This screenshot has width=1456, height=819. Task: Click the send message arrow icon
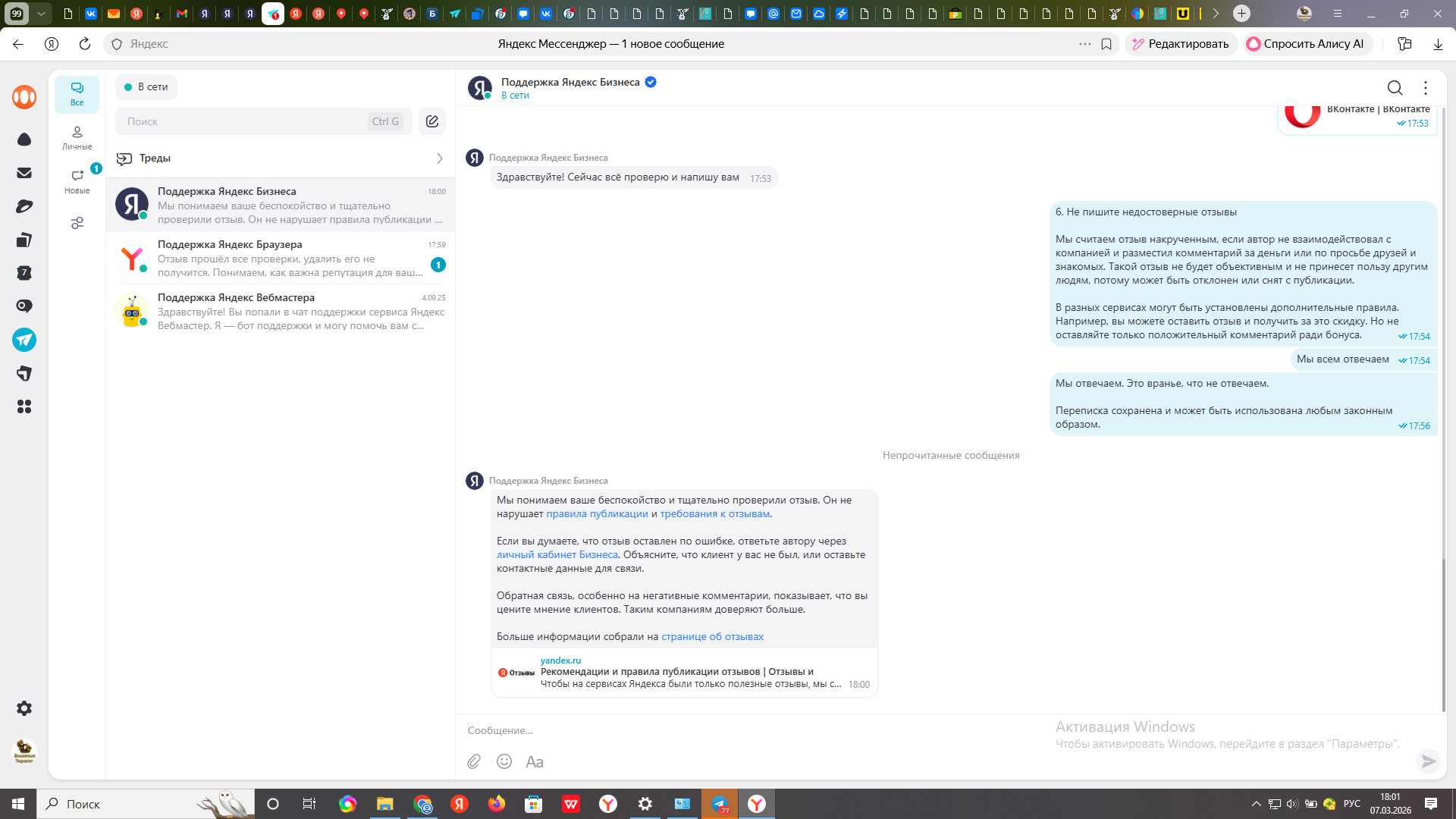click(1428, 761)
